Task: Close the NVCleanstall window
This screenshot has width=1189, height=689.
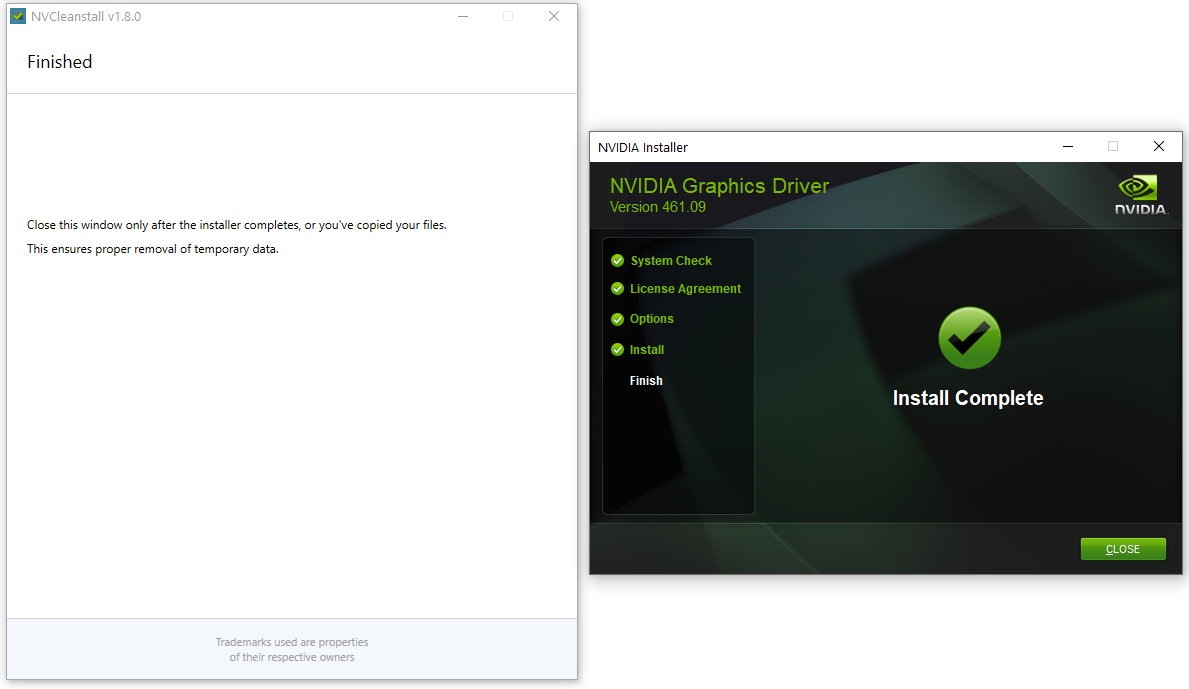Action: 554,16
